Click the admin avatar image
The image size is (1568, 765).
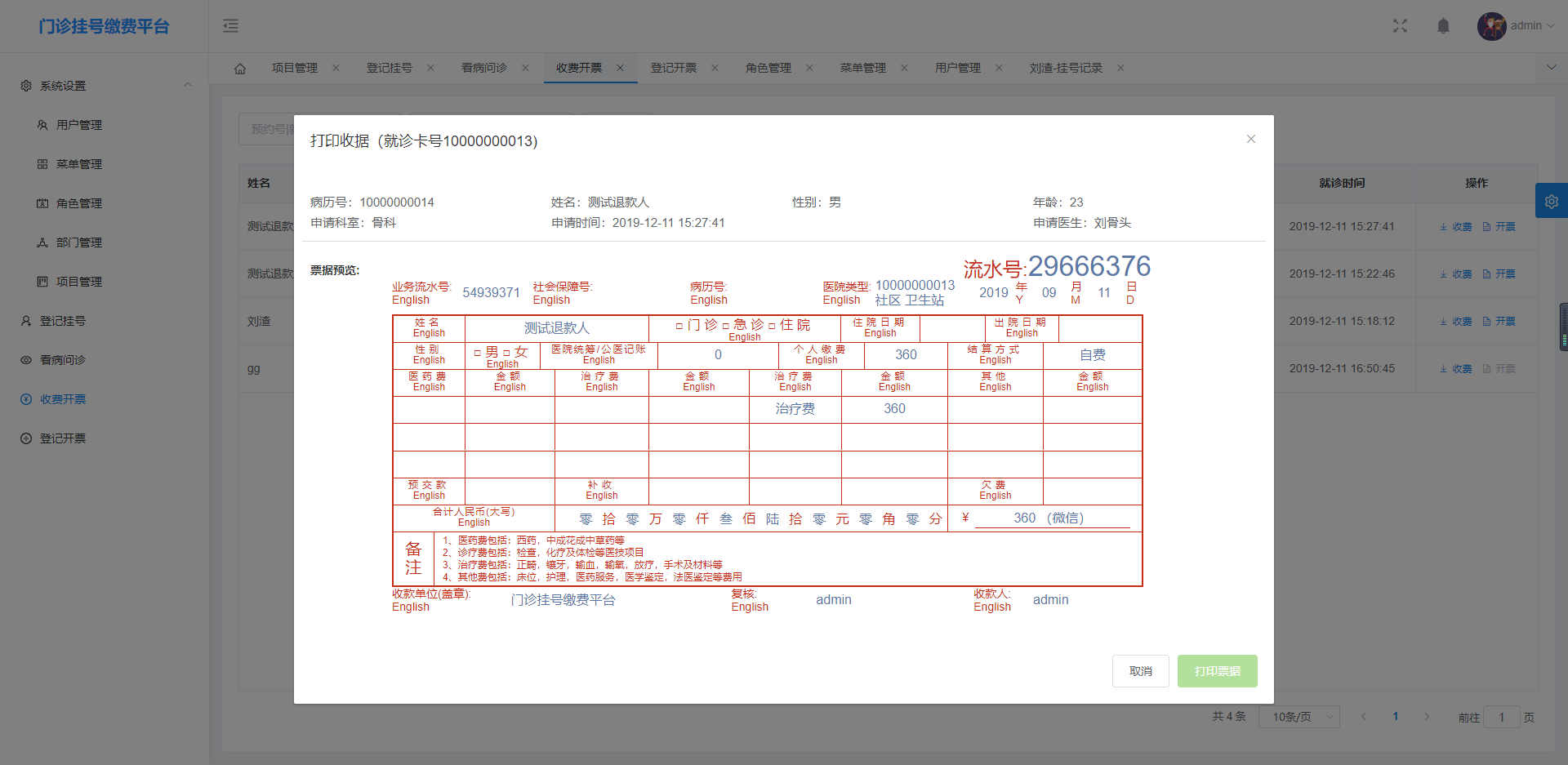point(1491,26)
